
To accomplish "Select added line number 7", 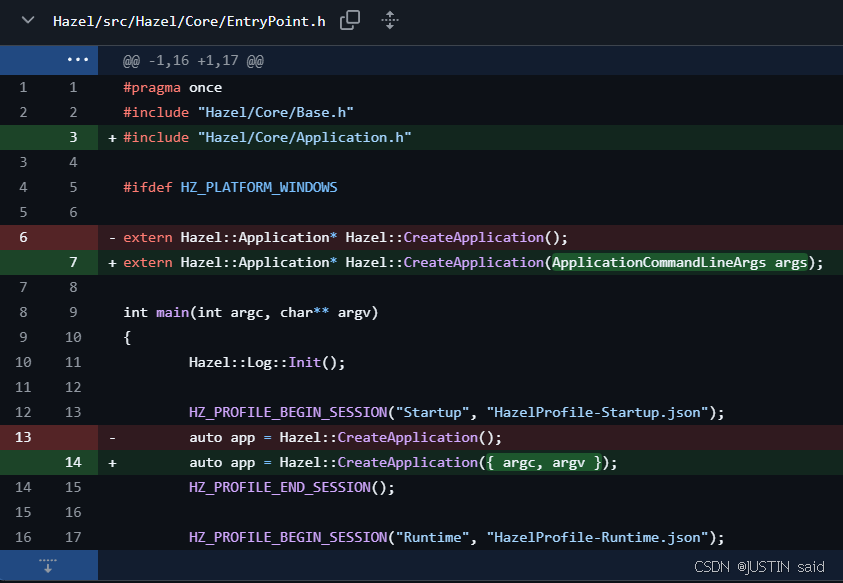I will tap(73, 262).
